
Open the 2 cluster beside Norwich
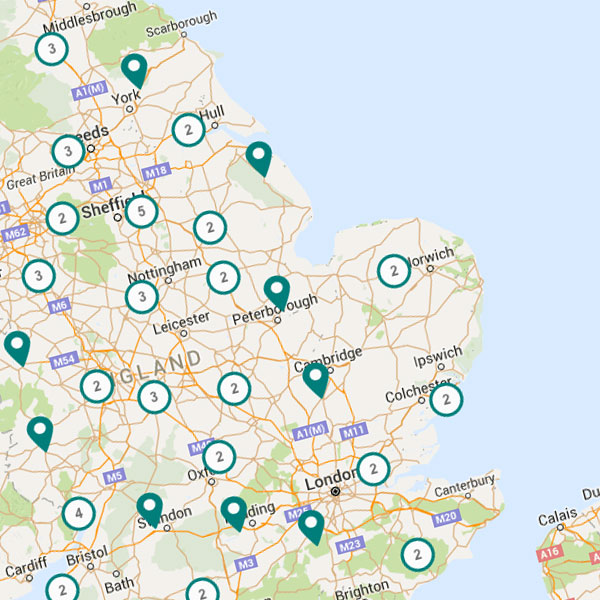coord(394,271)
